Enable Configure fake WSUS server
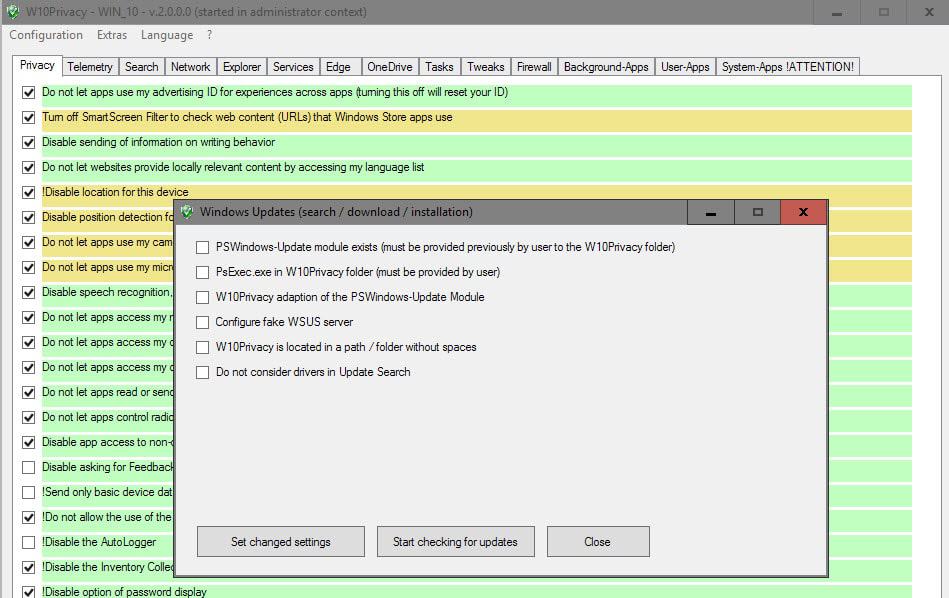 click(203, 323)
